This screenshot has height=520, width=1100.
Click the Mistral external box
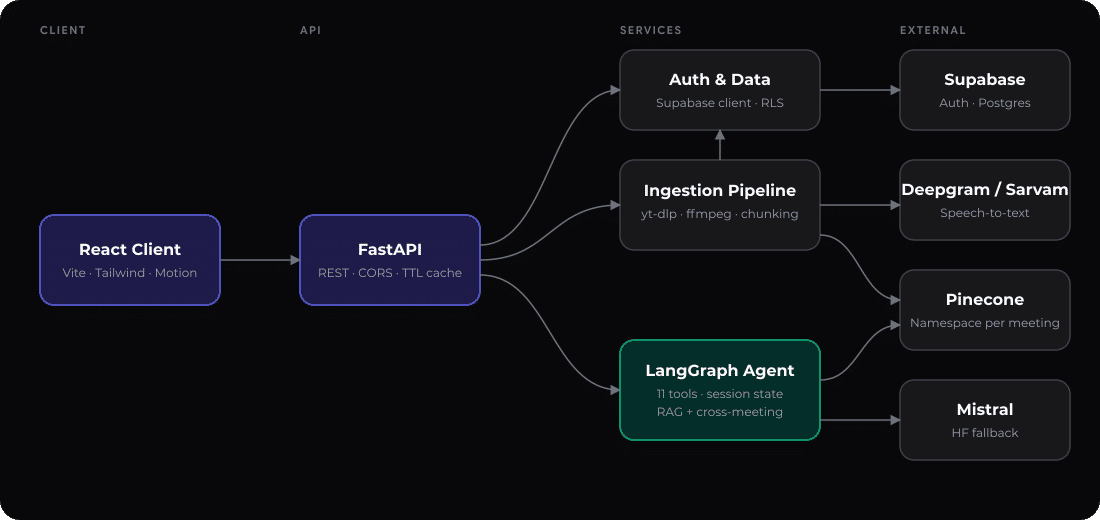pyautogui.click(x=985, y=420)
